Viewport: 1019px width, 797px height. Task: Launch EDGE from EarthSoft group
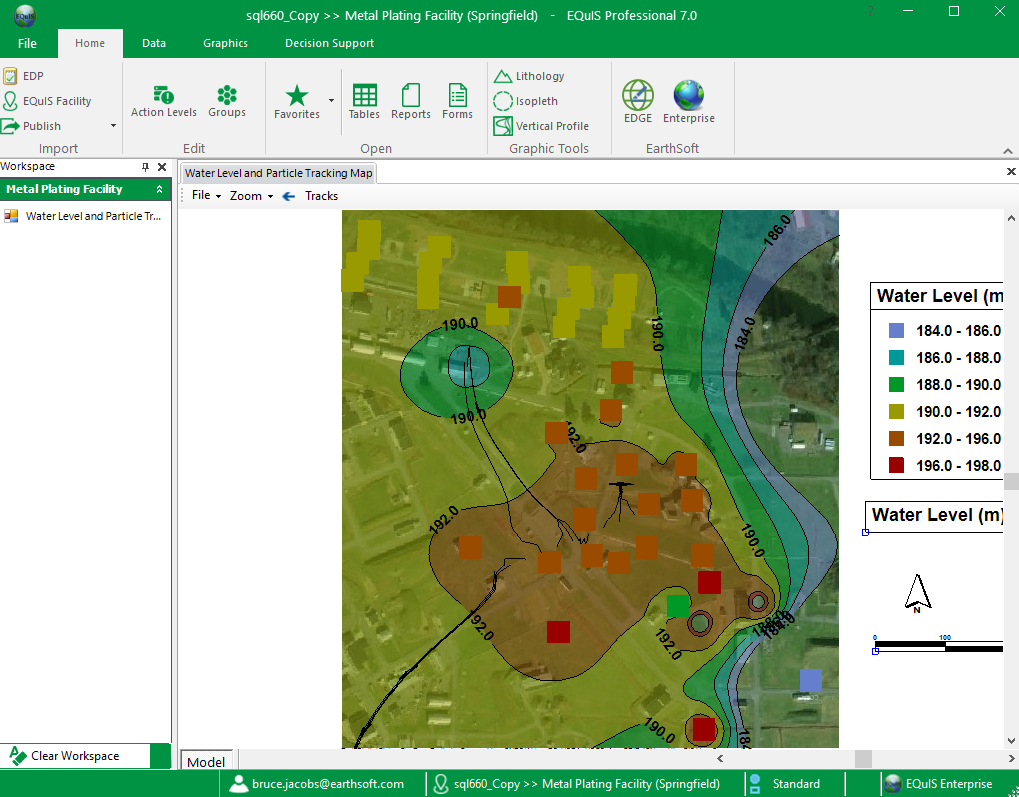[x=637, y=101]
